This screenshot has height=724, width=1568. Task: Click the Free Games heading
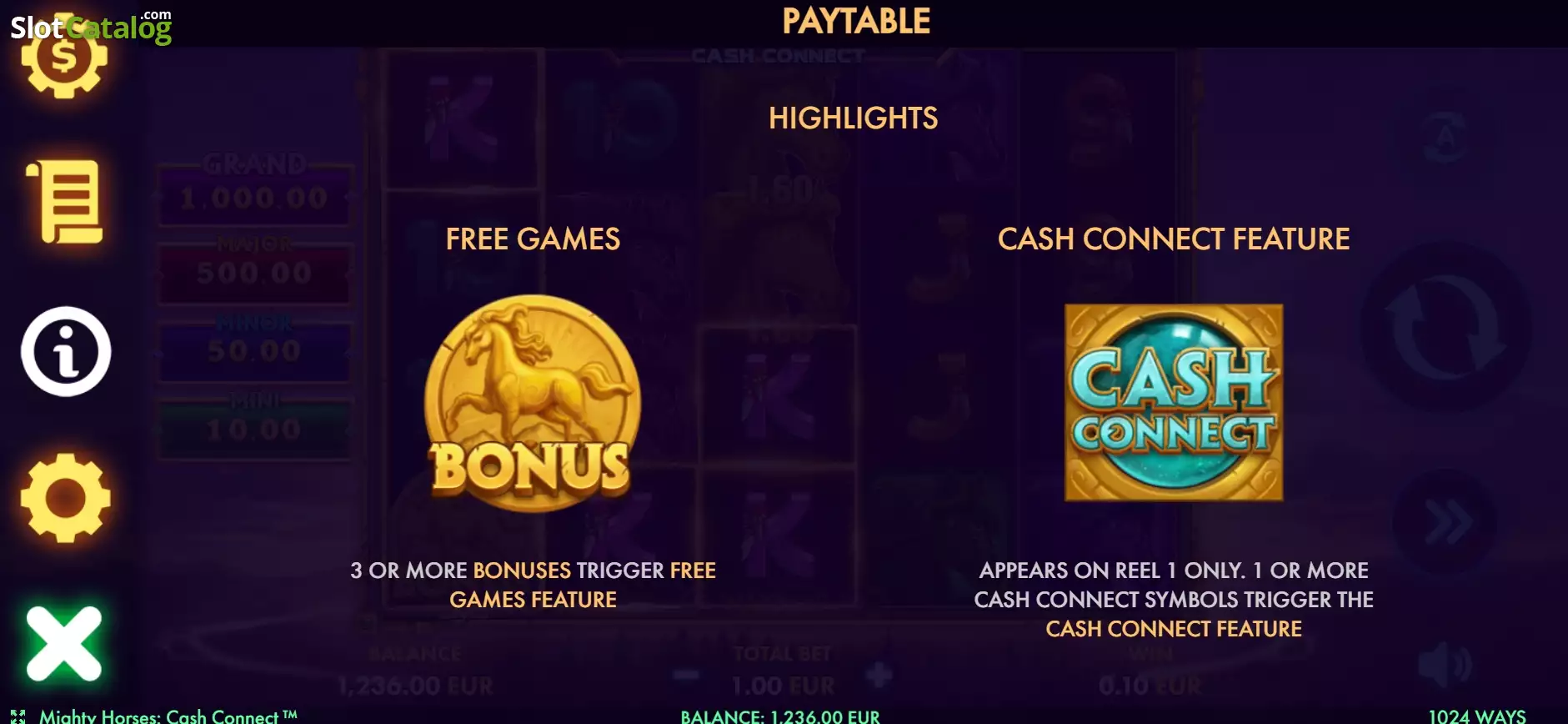(533, 239)
